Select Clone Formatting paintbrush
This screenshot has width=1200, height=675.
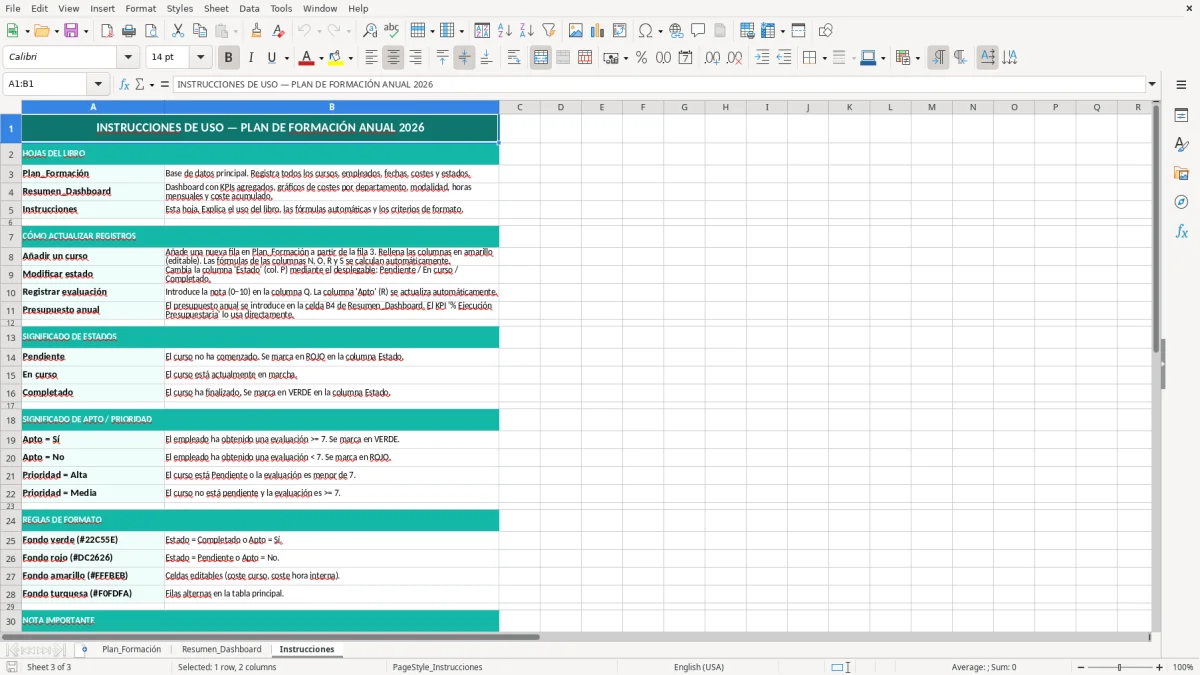[257, 31]
